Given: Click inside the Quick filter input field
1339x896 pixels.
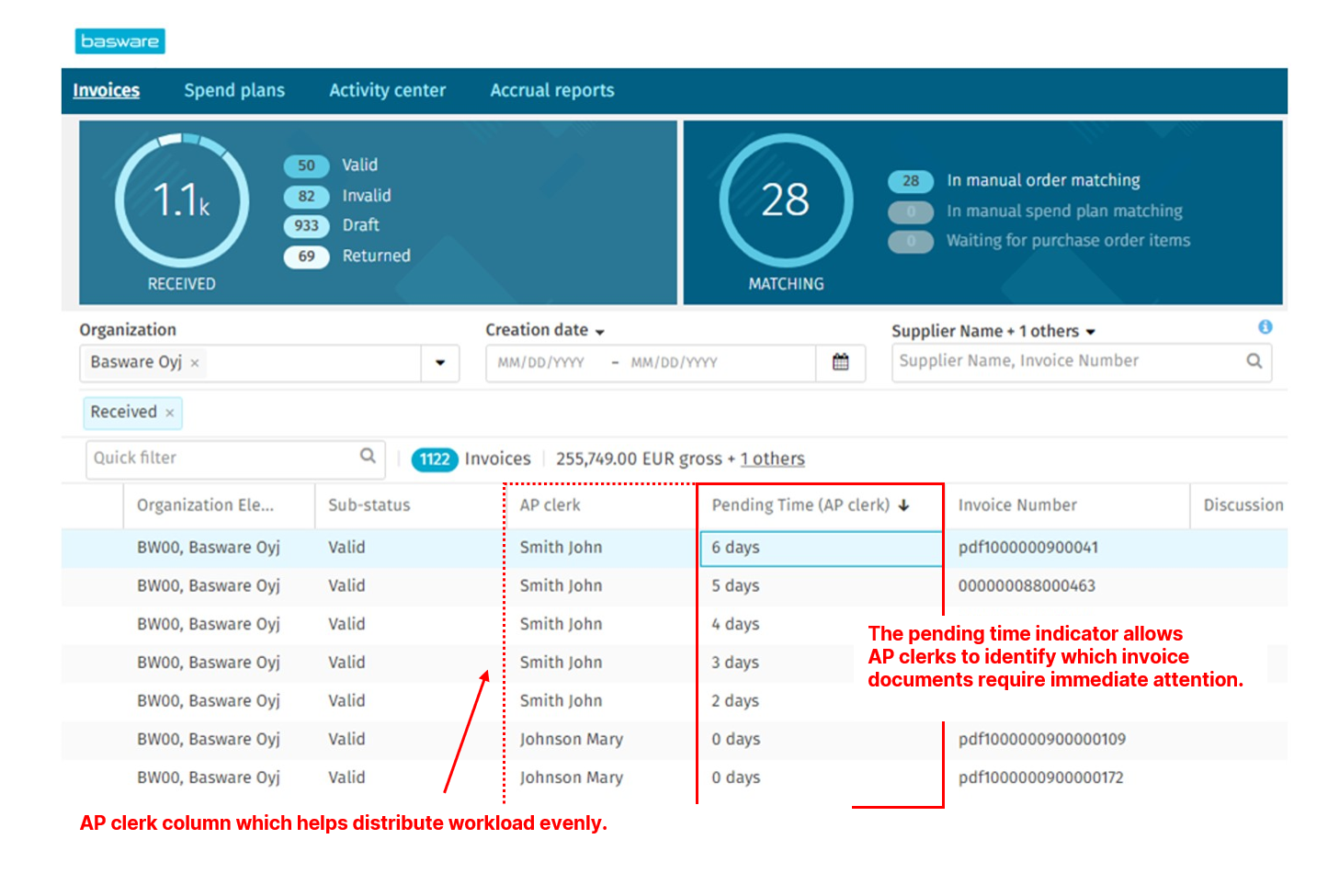Looking at the screenshot, I should [211, 457].
